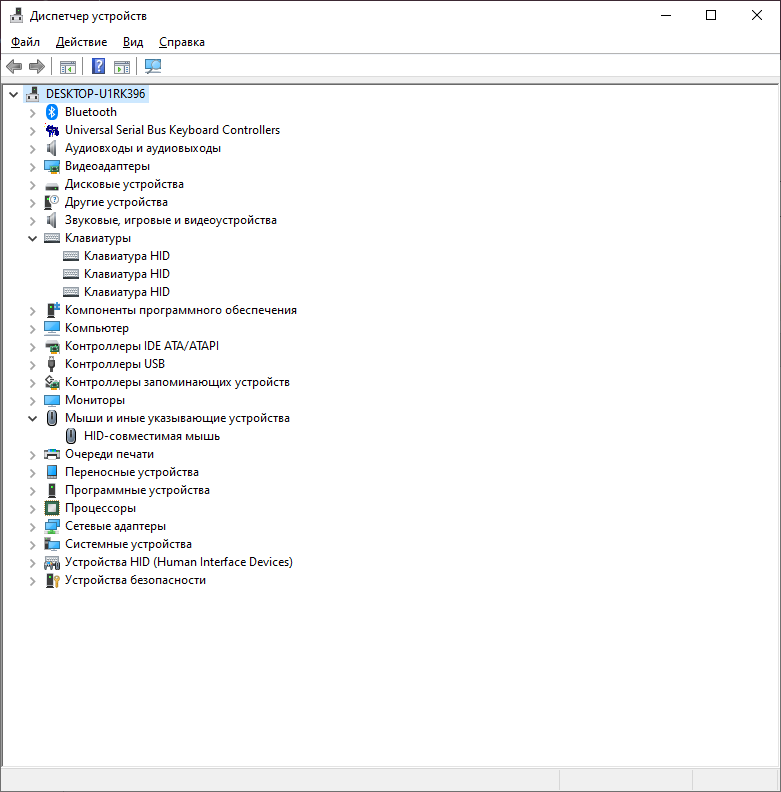Click the show/hide console tree icon
Image resolution: width=781 pixels, height=792 pixels.
click(68, 66)
